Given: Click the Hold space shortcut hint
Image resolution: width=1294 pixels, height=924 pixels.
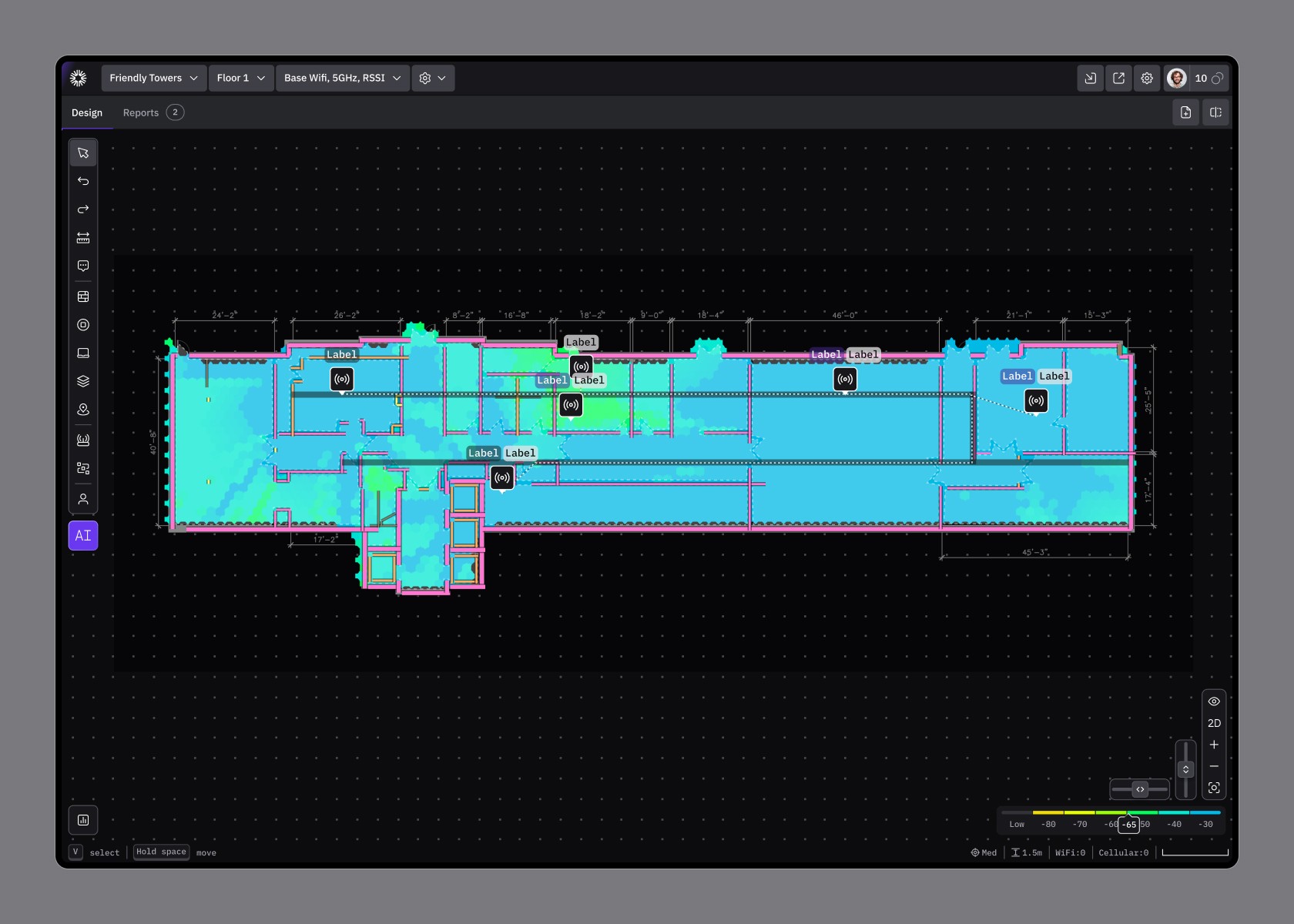Looking at the screenshot, I should click(161, 852).
